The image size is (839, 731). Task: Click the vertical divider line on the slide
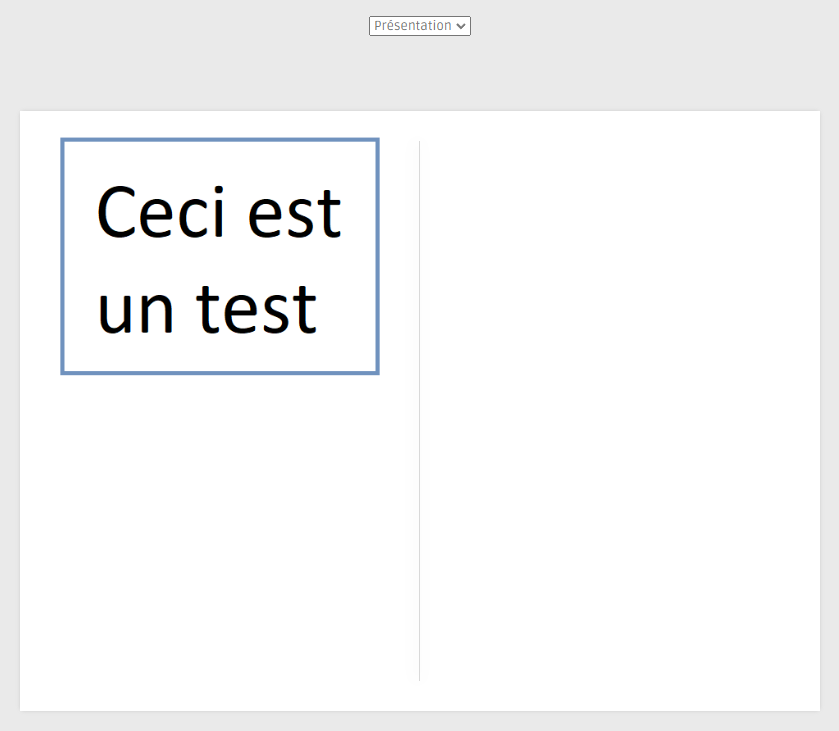pyautogui.click(x=420, y=411)
